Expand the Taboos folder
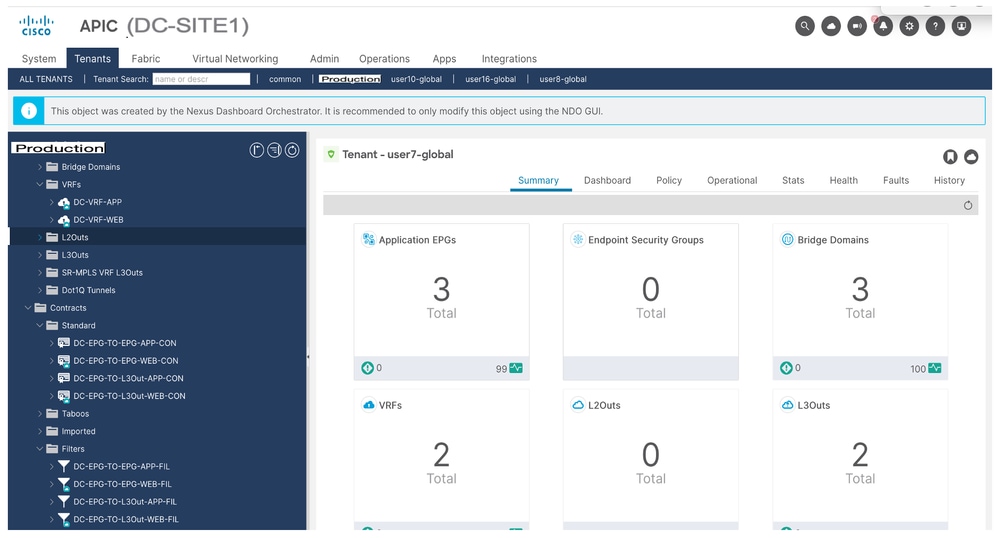 coord(39,414)
